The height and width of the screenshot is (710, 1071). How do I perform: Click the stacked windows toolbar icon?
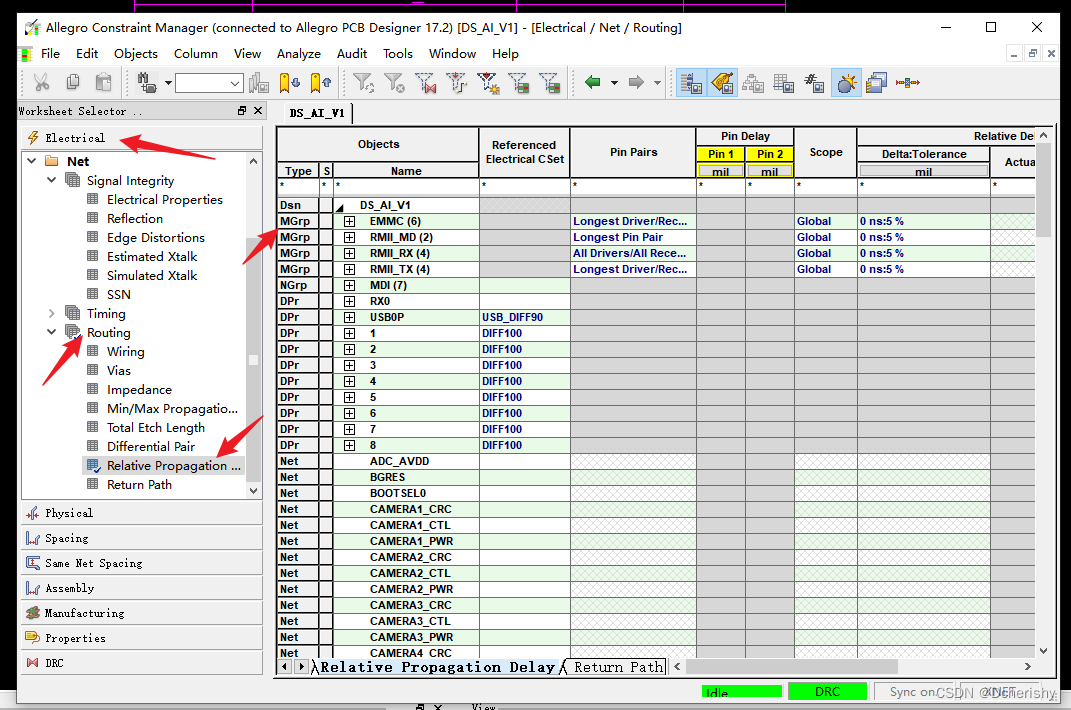tap(876, 83)
